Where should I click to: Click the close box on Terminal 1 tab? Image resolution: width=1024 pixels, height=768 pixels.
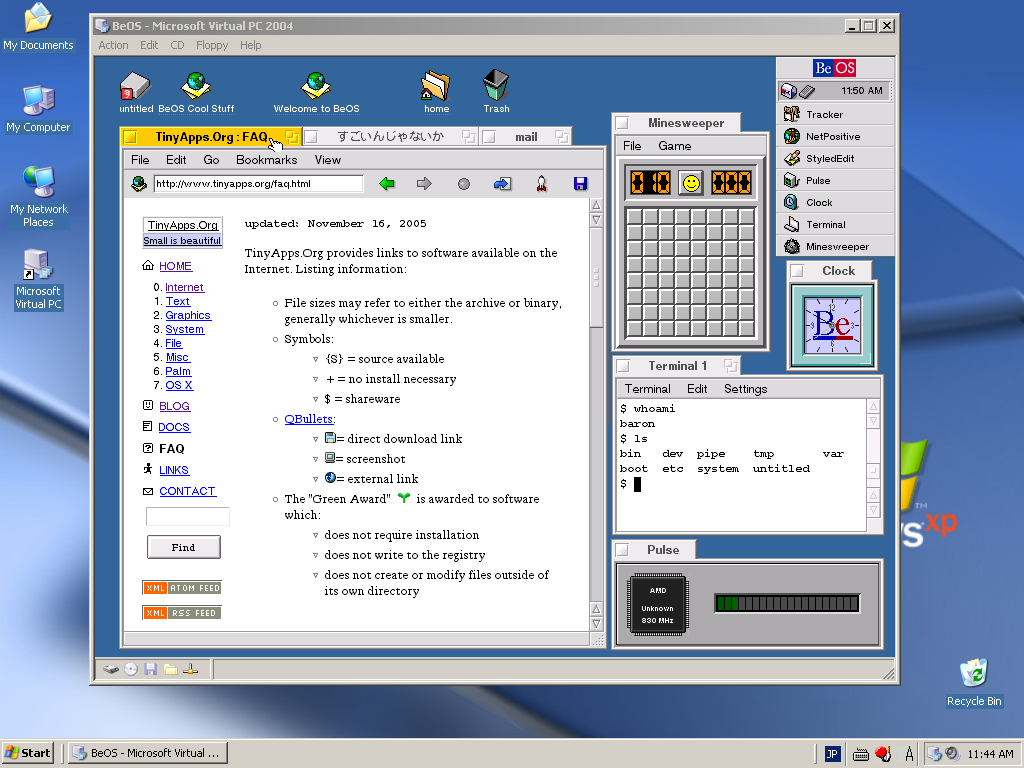[623, 366]
